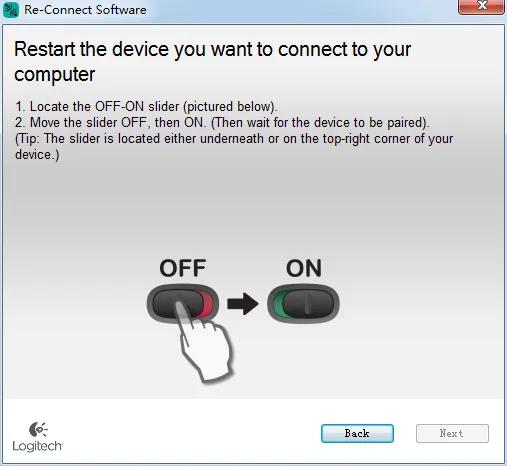This screenshot has height=466, width=507.
Task: Click step 1 Locate the OFF-ON slider
Action: click(146, 107)
